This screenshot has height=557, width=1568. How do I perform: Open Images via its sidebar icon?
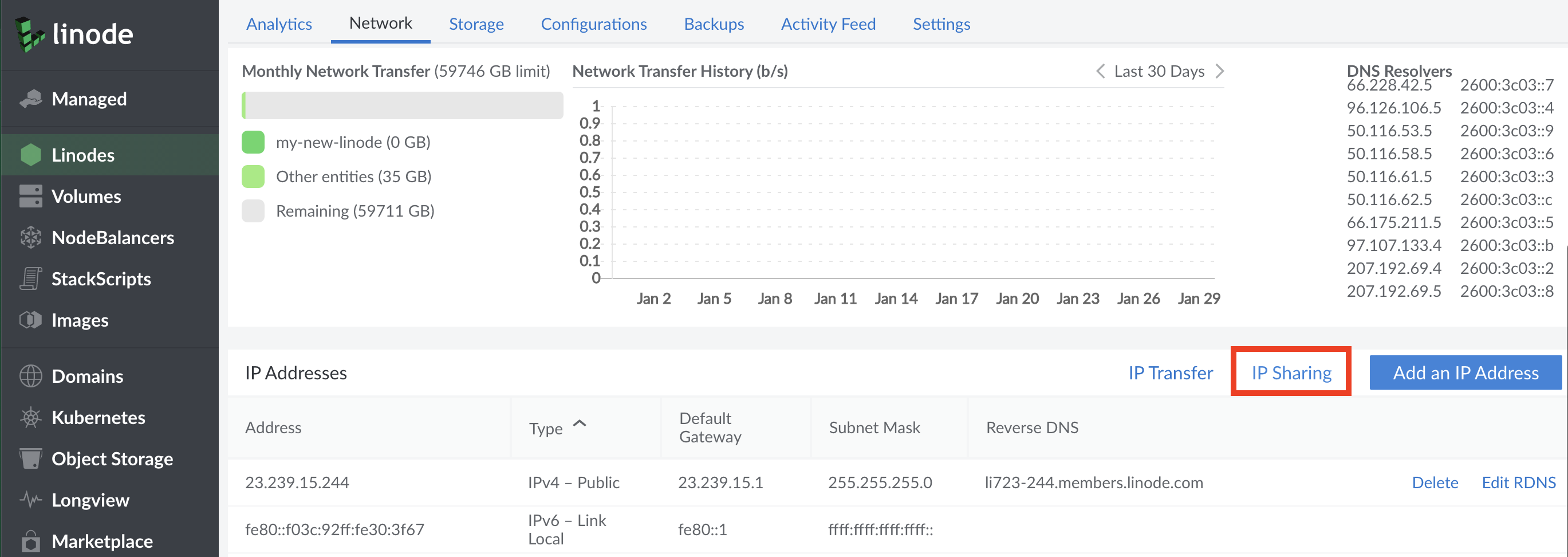coord(30,320)
